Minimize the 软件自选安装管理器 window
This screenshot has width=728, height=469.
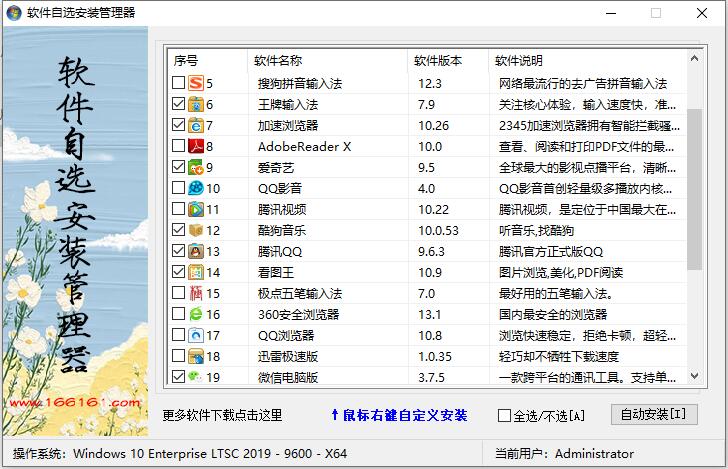coord(611,13)
